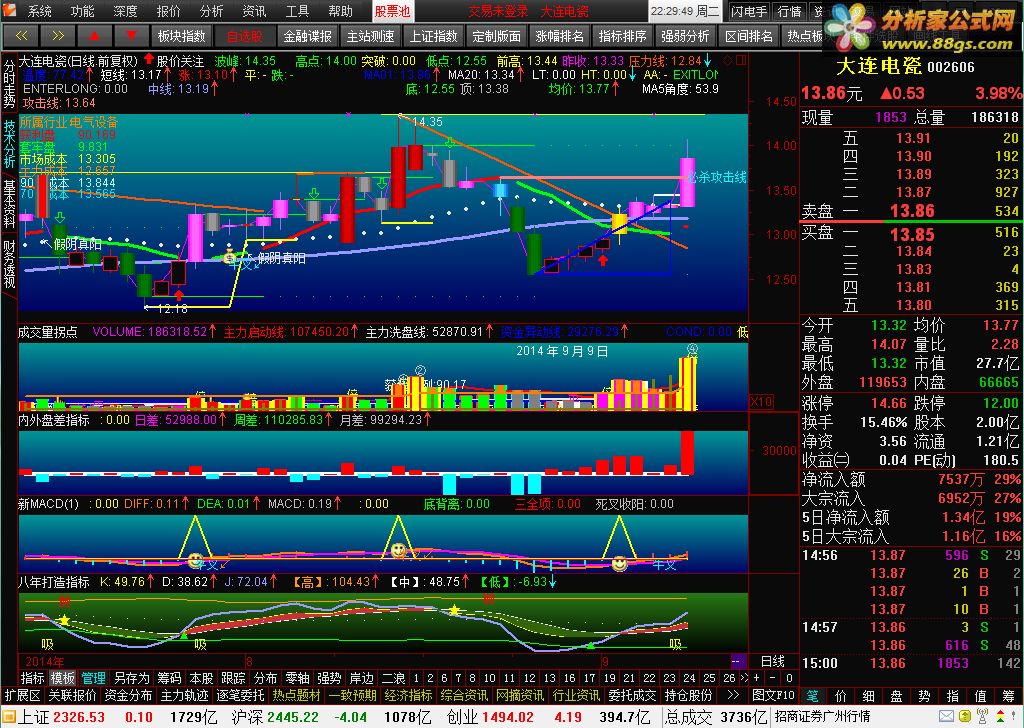1024x728 pixels.
Task: Open the 股票池 menu item
Action: [392, 11]
